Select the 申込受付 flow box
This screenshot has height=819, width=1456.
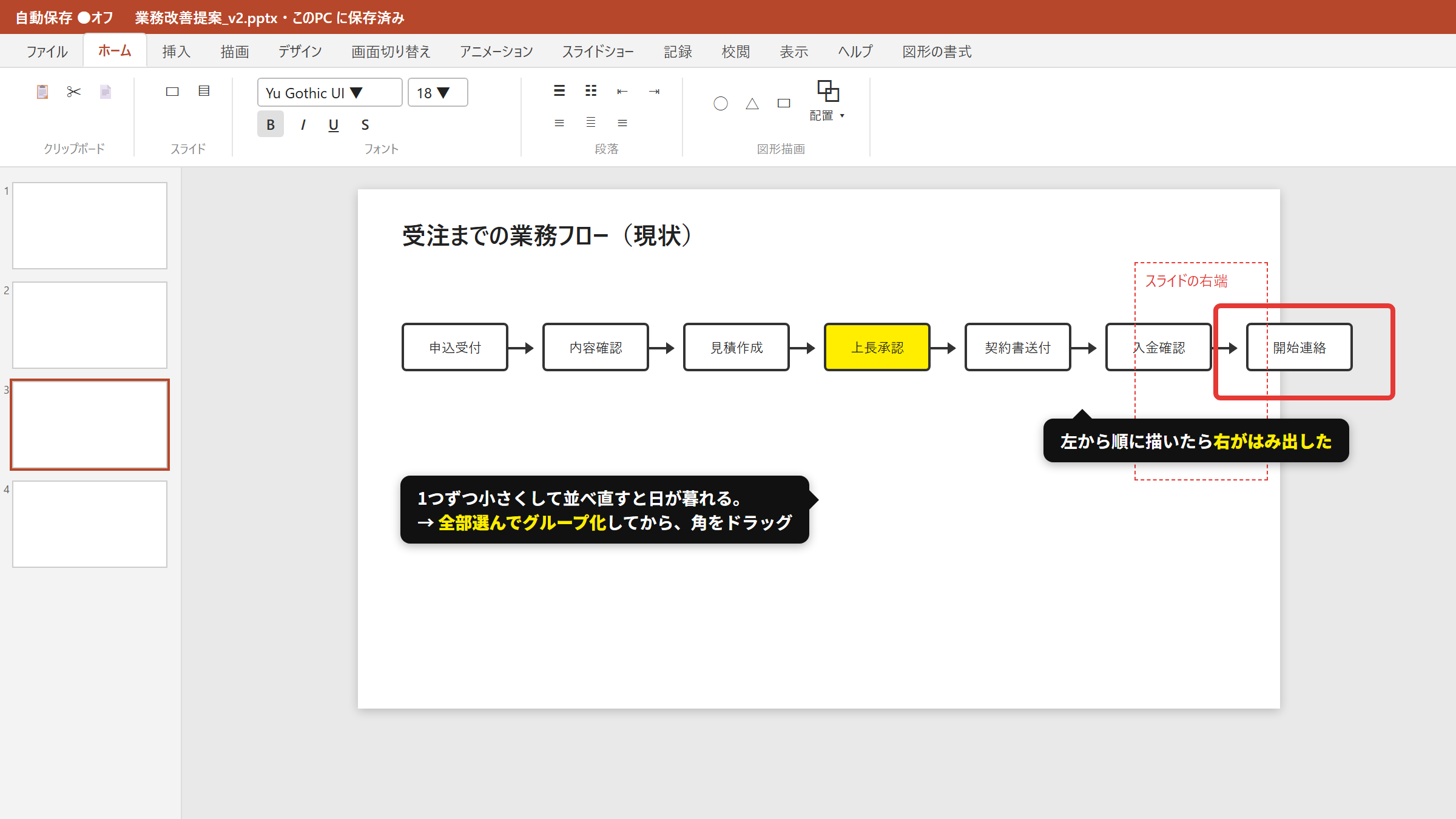pyautogui.click(x=455, y=347)
